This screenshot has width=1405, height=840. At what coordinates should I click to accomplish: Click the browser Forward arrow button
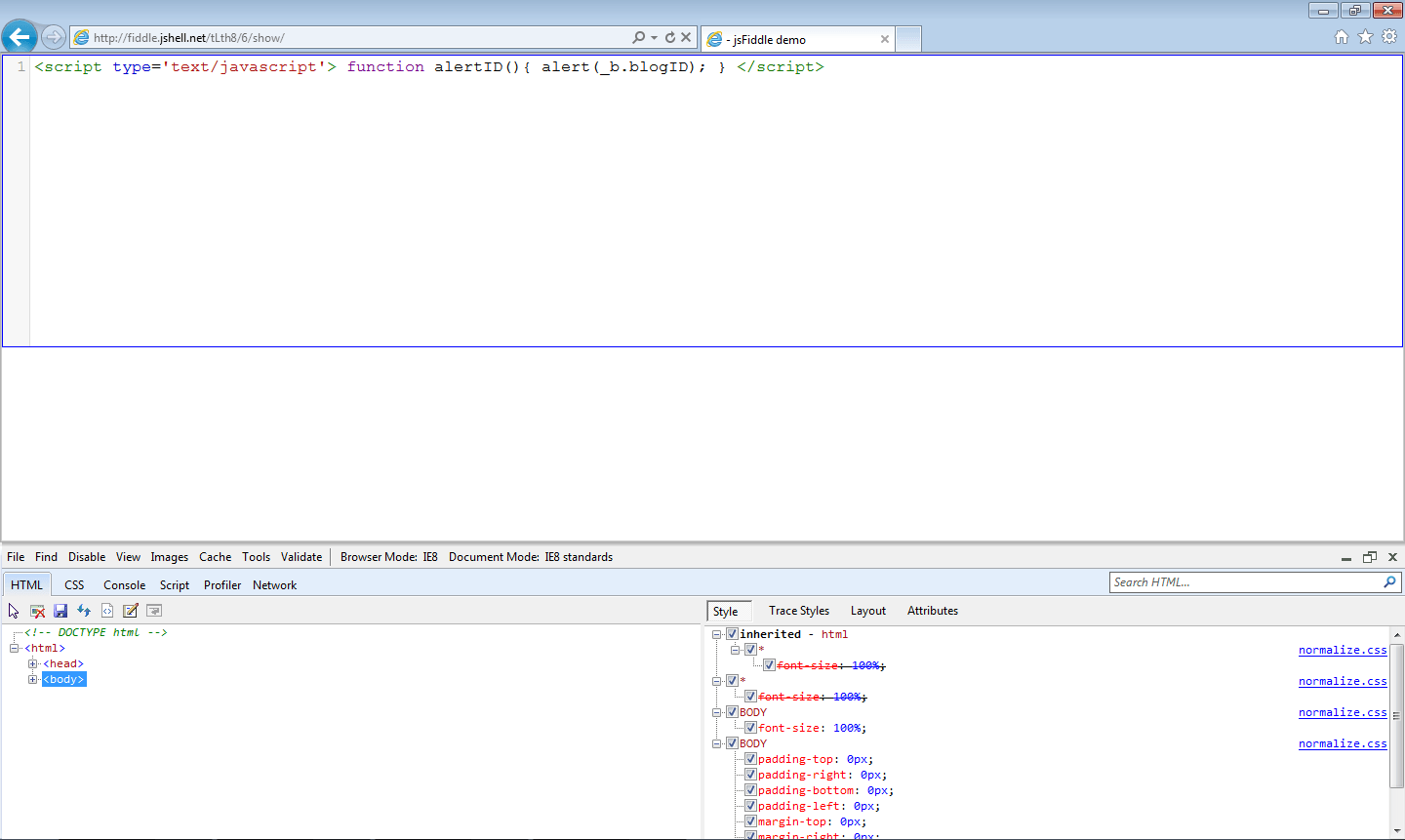(x=54, y=38)
